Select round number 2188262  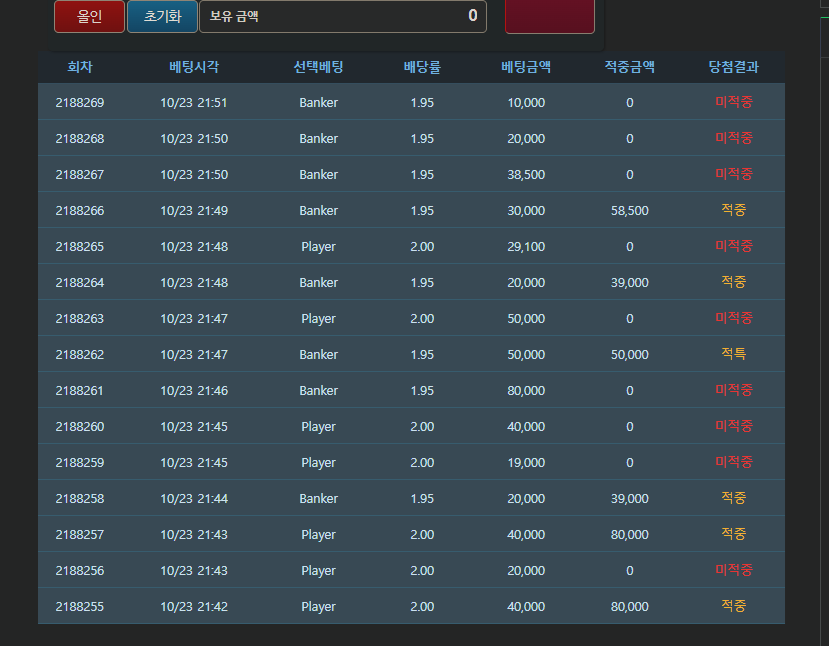click(80, 354)
